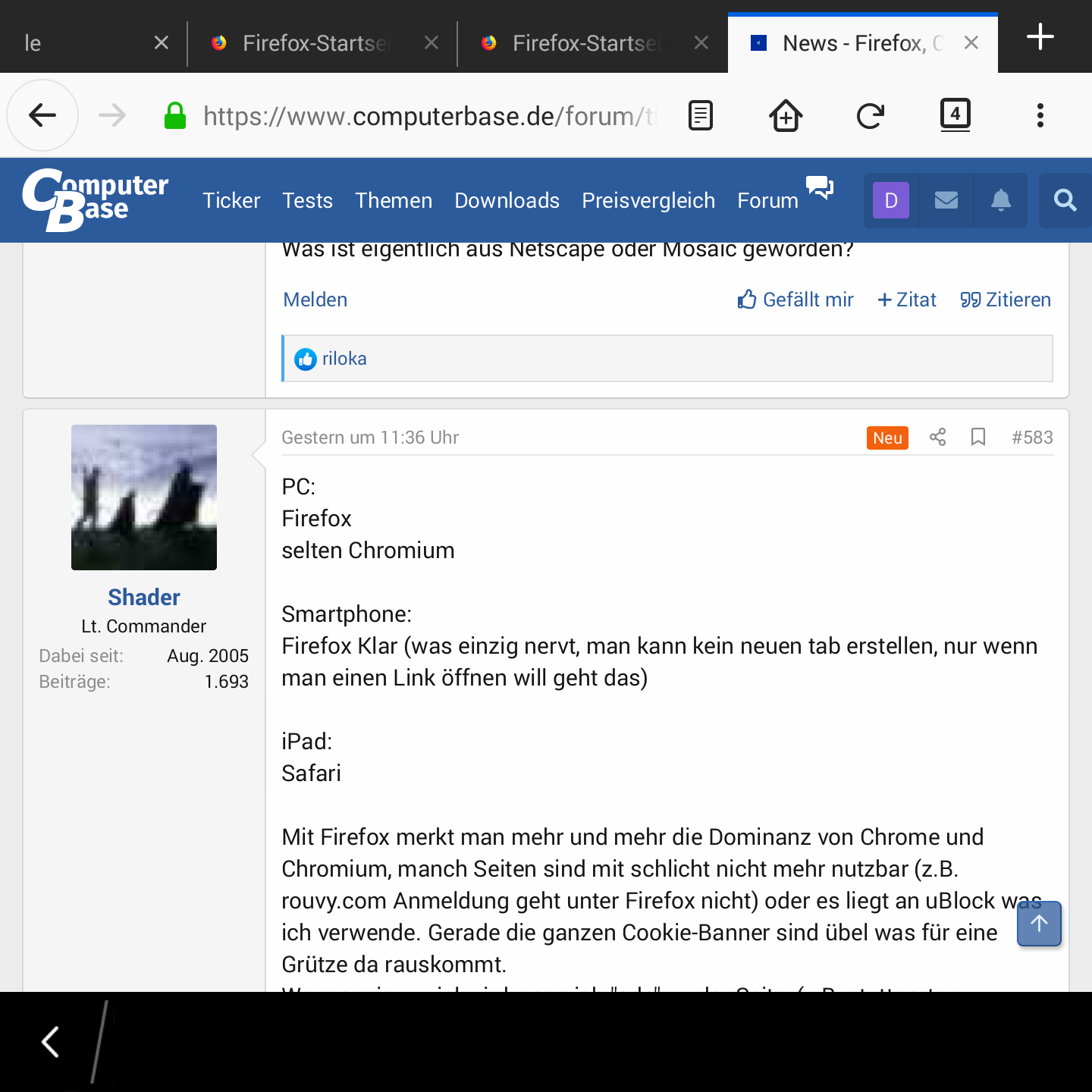Click the forum speech bubbles icon
1092x1092 pixels.
pos(820,187)
